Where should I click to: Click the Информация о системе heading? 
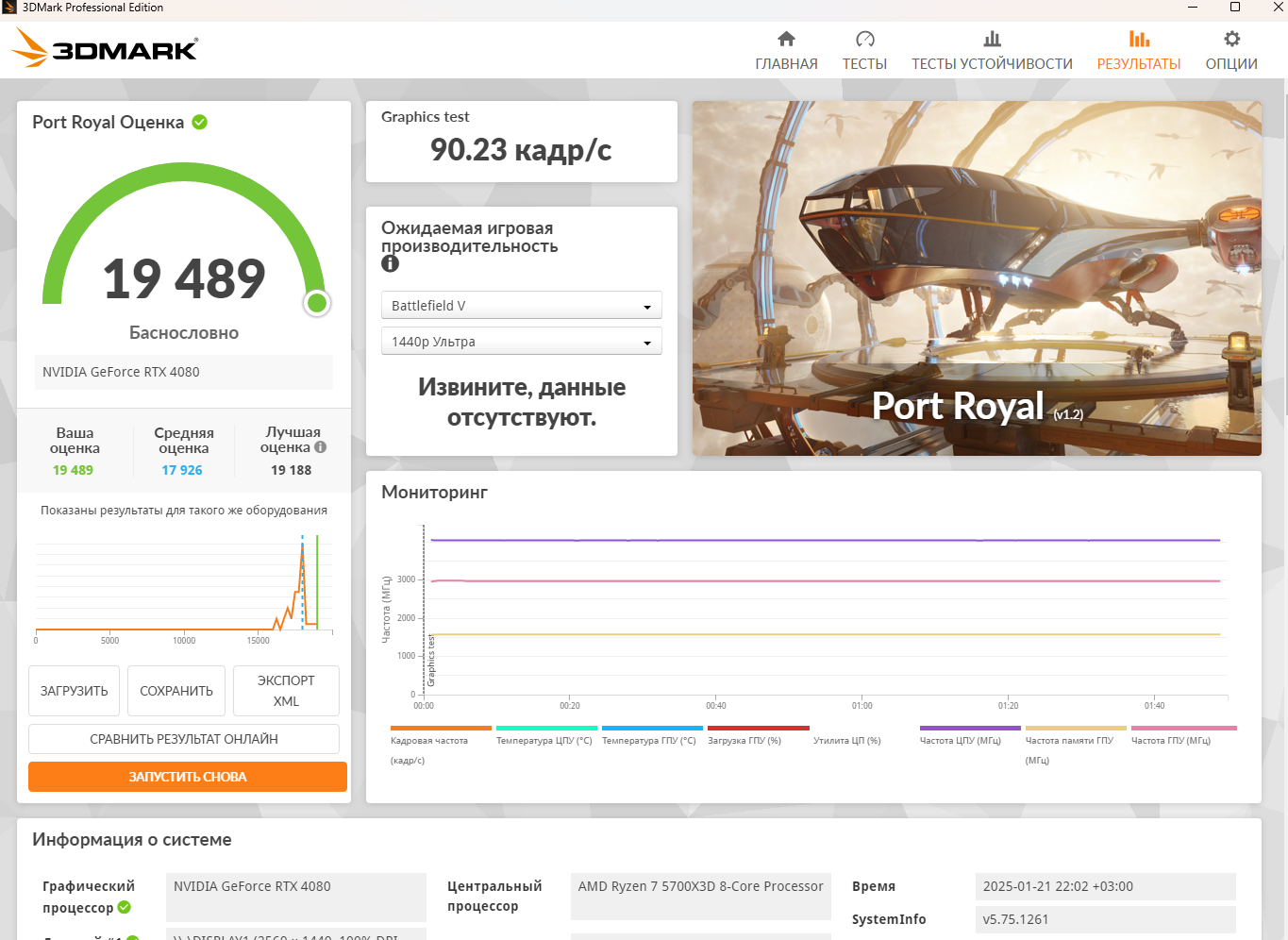pyautogui.click(x=132, y=840)
